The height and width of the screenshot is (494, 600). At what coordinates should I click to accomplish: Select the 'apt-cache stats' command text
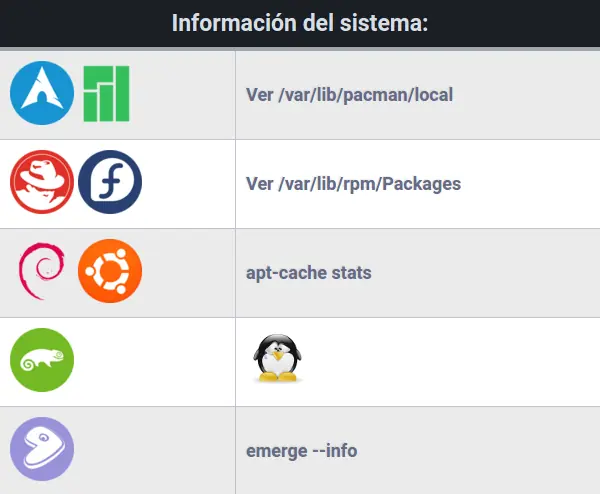[x=308, y=273]
